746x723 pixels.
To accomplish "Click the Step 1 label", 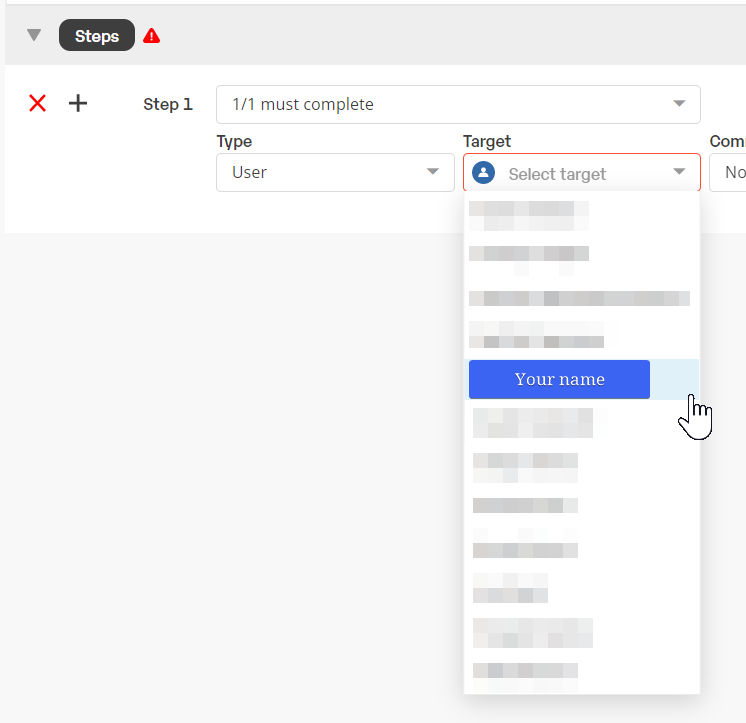I will (x=167, y=104).
